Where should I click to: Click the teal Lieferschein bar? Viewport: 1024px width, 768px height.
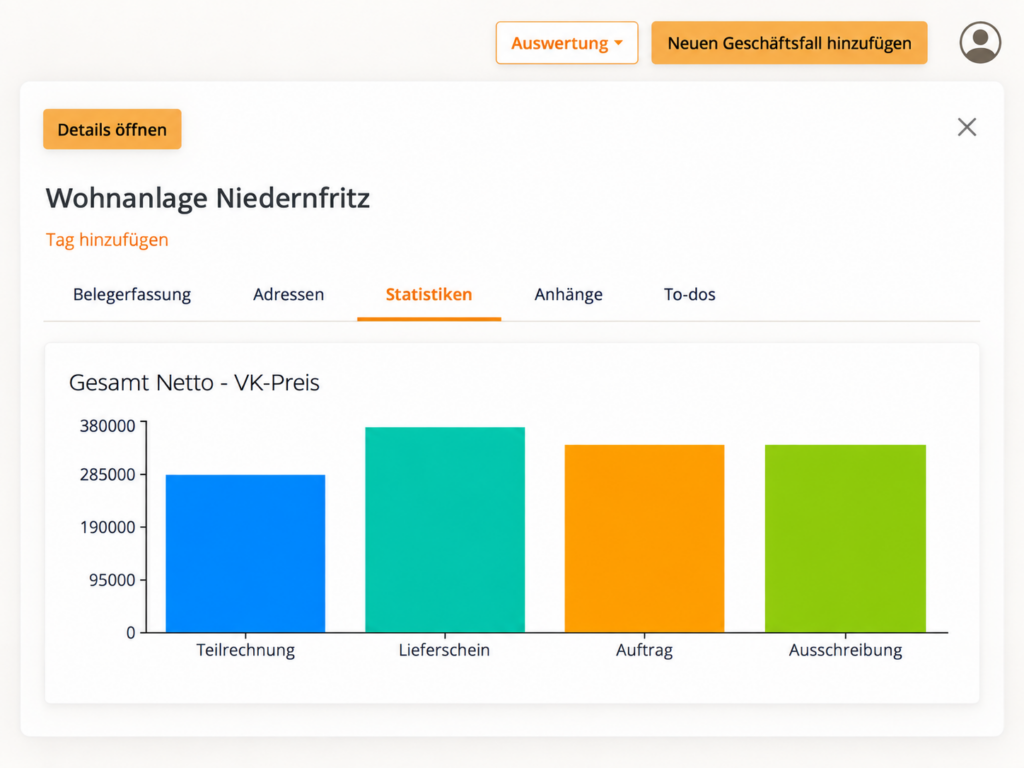(x=445, y=530)
